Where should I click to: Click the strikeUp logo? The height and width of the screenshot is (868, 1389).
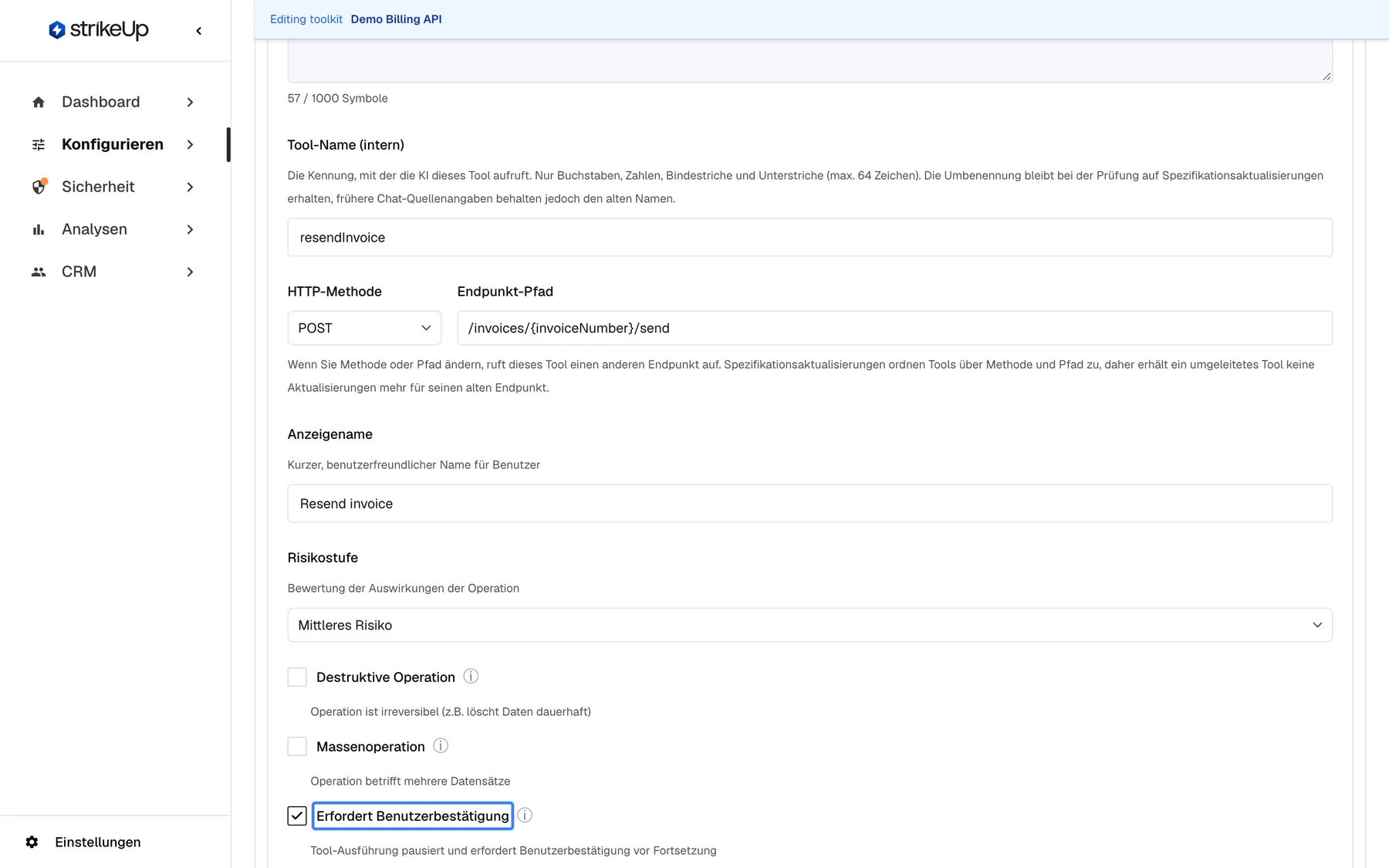(99, 30)
